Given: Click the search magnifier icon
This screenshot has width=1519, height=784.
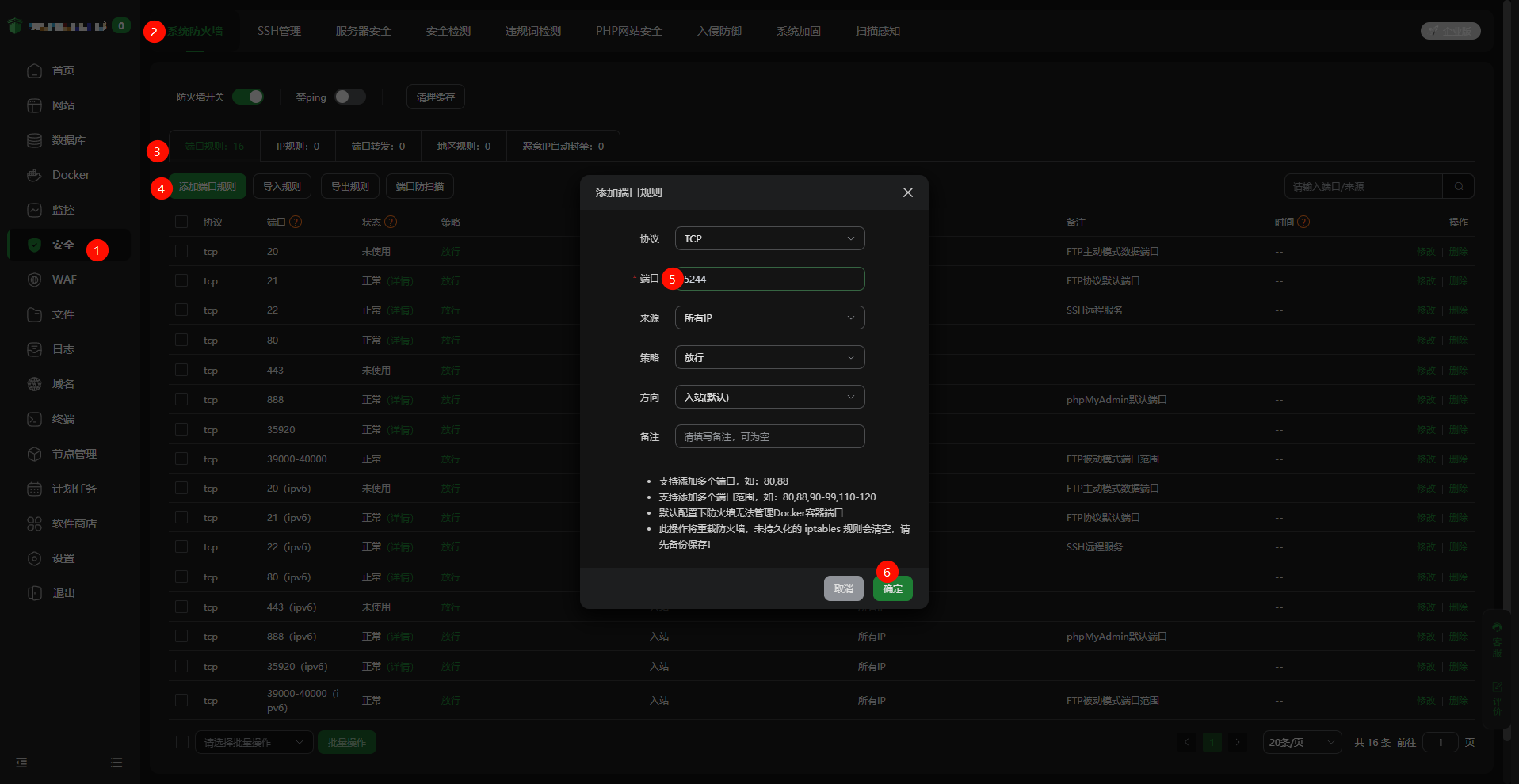Looking at the screenshot, I should tap(1458, 186).
